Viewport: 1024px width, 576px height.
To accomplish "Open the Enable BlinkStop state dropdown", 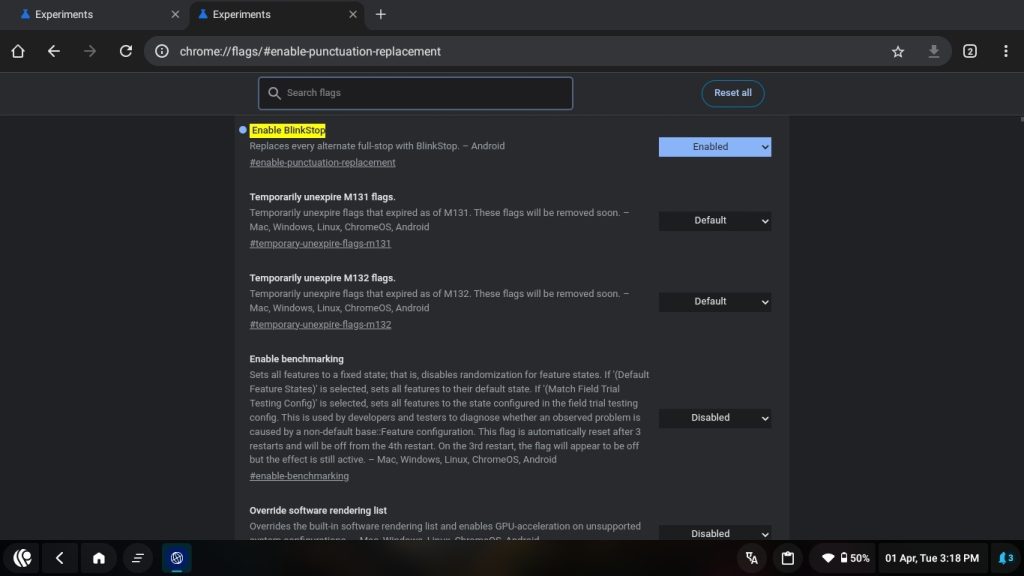I will coord(714,147).
